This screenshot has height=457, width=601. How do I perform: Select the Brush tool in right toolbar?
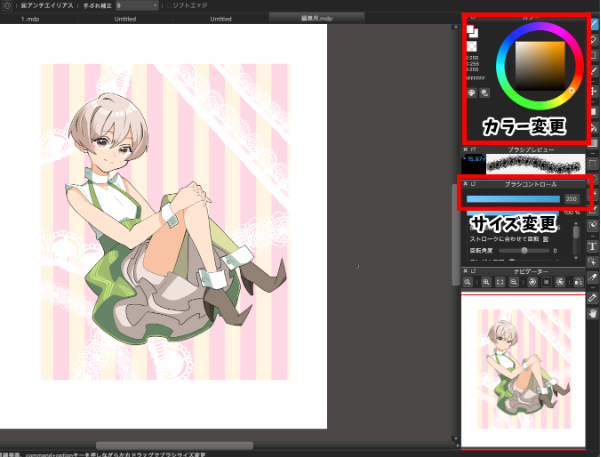click(x=594, y=24)
